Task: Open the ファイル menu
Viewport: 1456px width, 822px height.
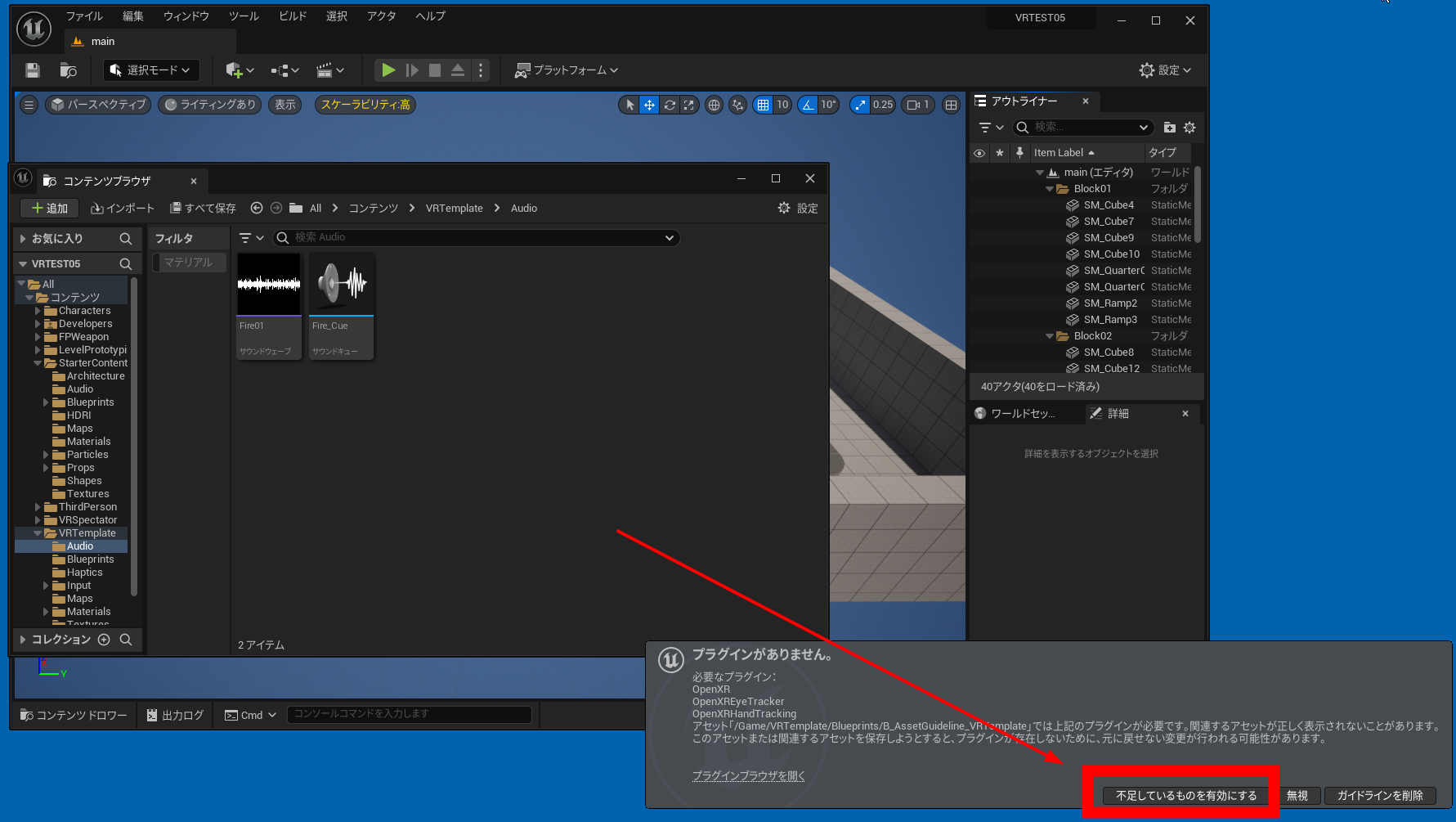Action: click(x=84, y=16)
